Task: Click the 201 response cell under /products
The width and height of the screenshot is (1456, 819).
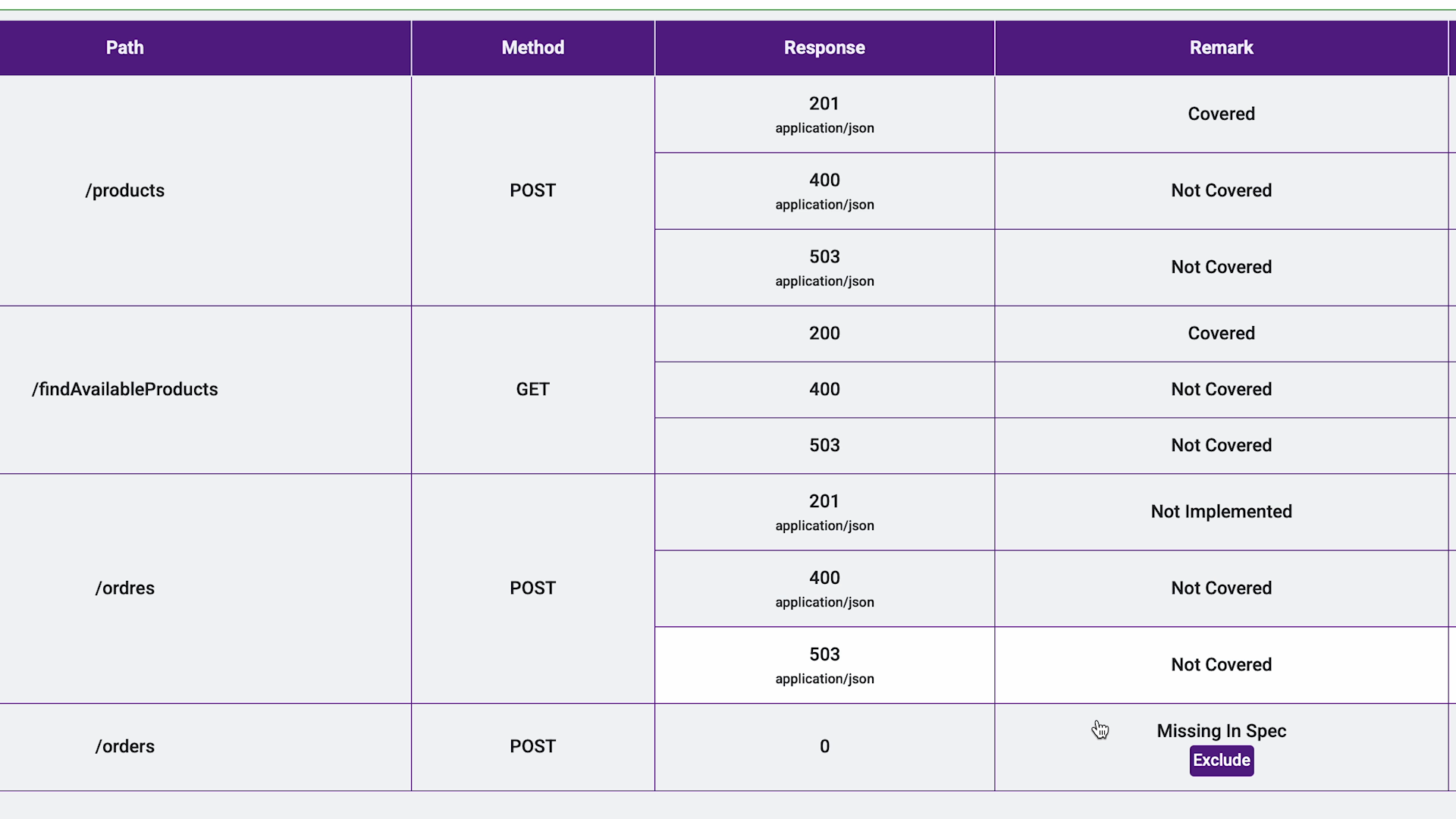Action: 824,114
